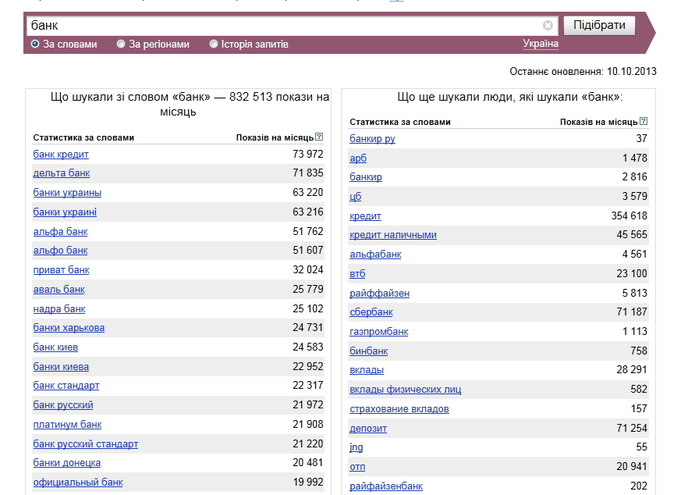The image size is (688, 495).
Task: Open the "депозит" query link
Action: click(x=368, y=428)
